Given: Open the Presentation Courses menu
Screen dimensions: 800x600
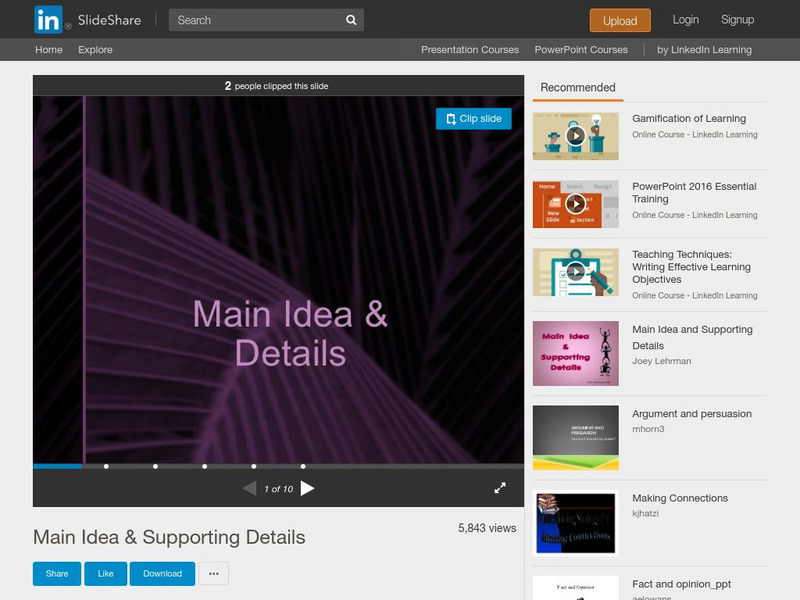Looking at the screenshot, I should 469,49.
